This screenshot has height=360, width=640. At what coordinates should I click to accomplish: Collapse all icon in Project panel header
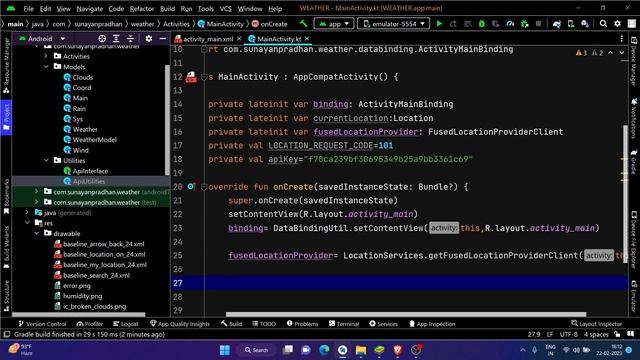click(x=131, y=38)
